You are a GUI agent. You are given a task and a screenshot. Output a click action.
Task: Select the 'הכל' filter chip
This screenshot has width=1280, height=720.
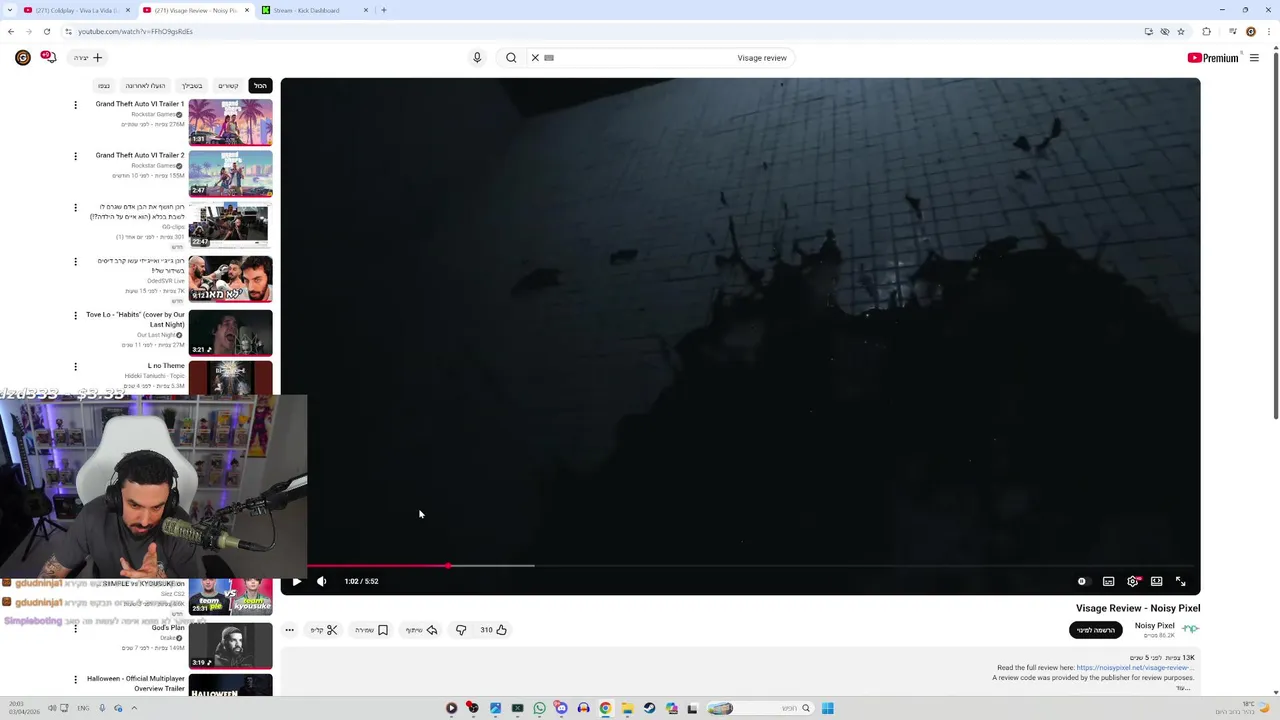click(x=260, y=86)
